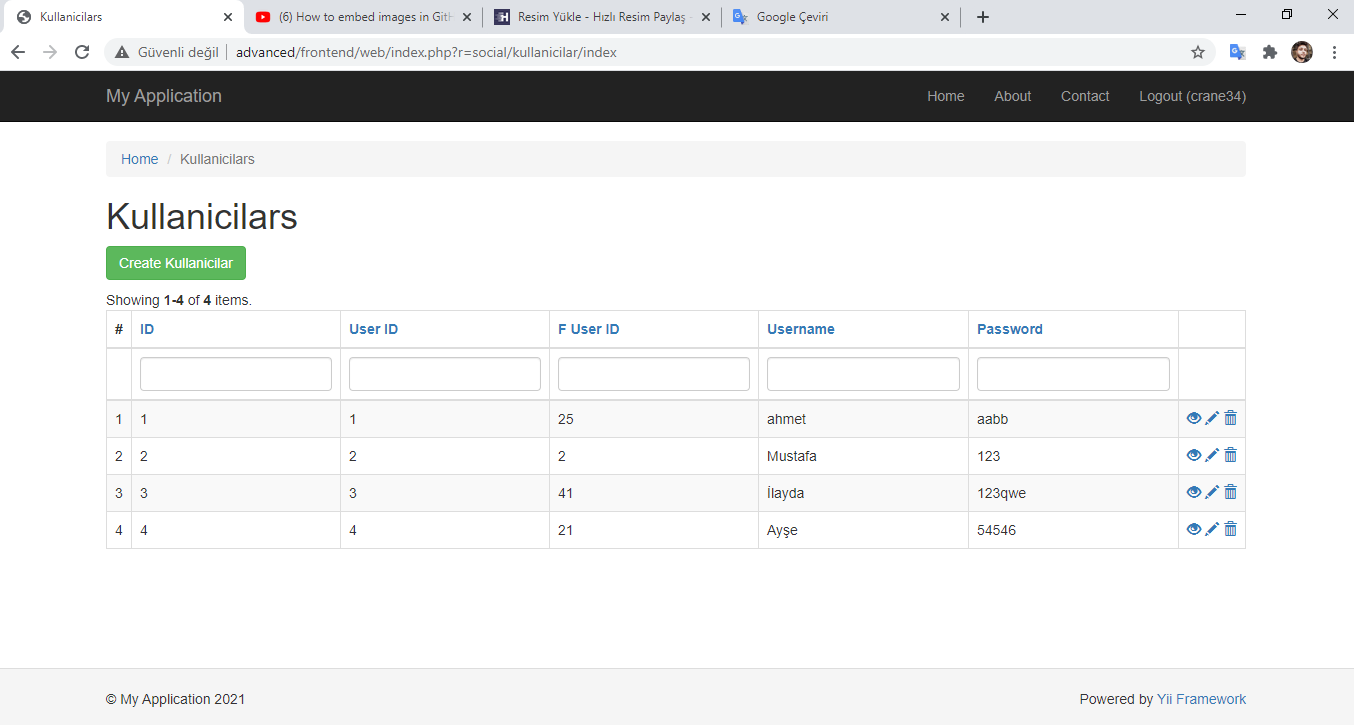Log out of the crane34 account
This screenshot has height=728, width=1360.
[1192, 96]
